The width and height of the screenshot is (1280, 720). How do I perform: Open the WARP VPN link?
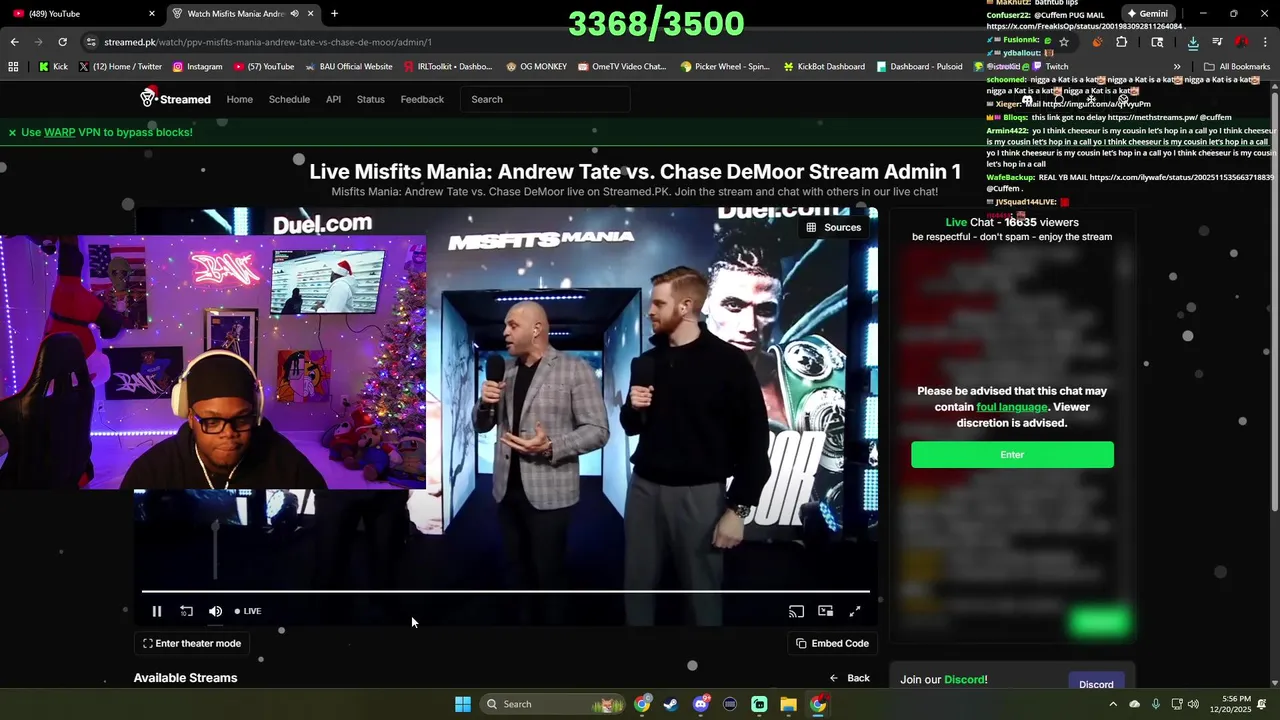pos(60,132)
